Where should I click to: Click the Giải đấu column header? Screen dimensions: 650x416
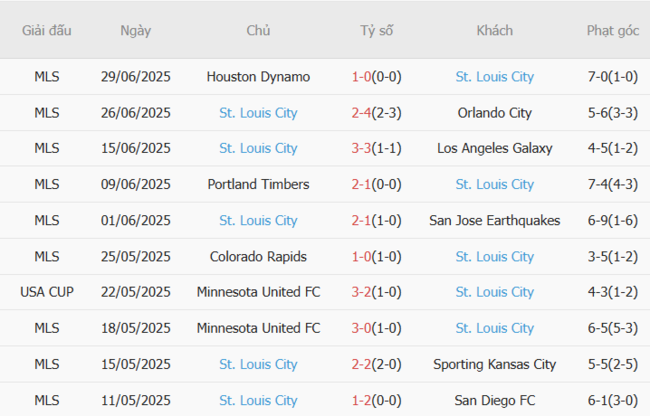click(x=46, y=30)
